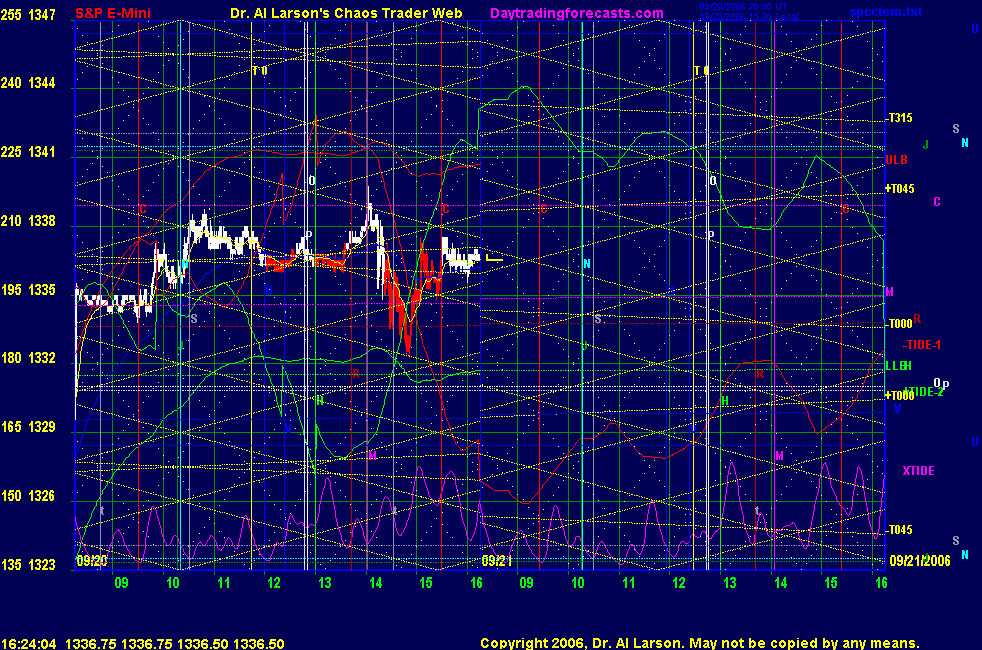The height and width of the screenshot is (650, 982).
Task: Click the -T315 line label
Action: (x=899, y=118)
